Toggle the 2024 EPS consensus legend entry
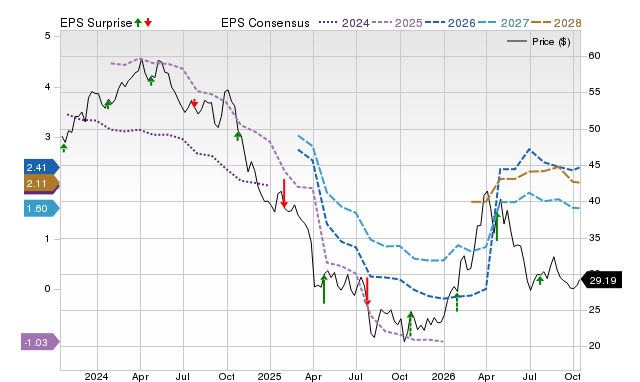This screenshot has height=382, width=640. [344, 23]
